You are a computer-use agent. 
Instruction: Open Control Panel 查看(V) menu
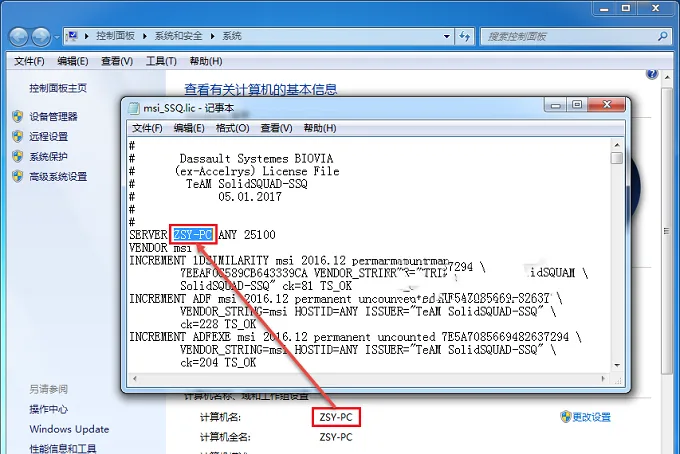point(117,61)
